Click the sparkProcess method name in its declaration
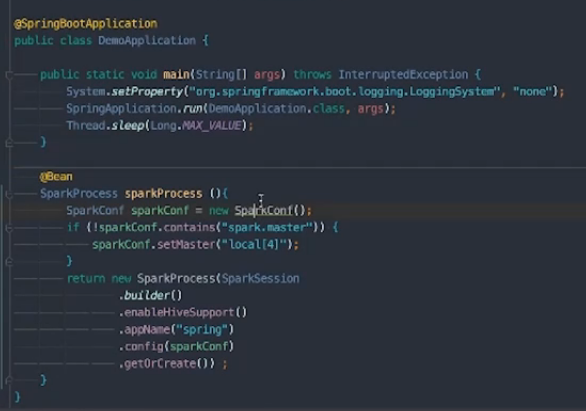Screen dimensions: 586x411 coord(163,194)
